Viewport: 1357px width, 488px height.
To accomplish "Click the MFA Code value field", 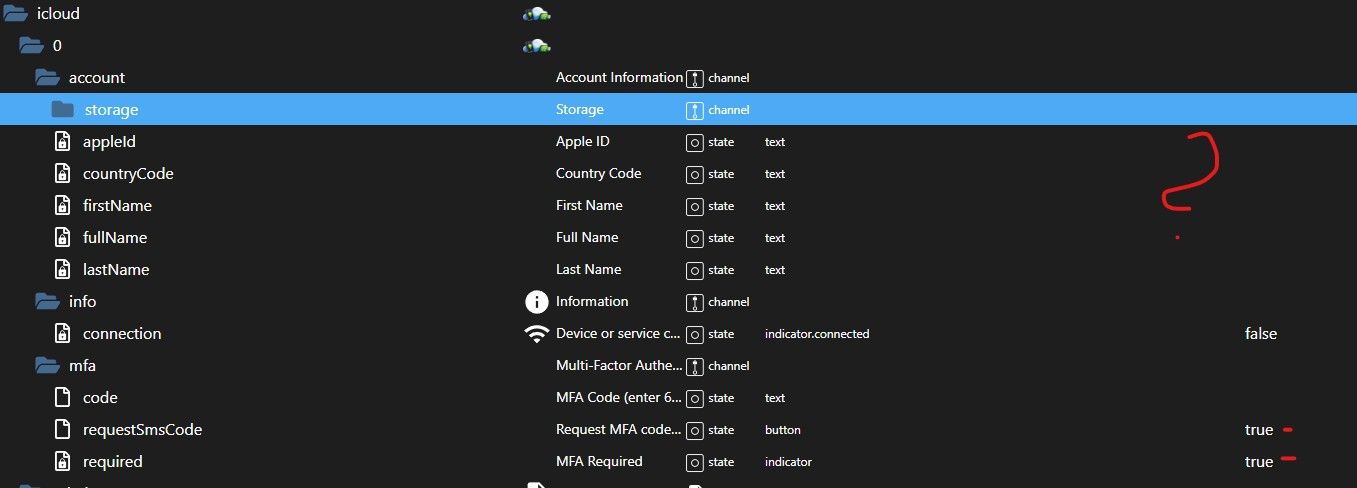I will click(x=1000, y=398).
